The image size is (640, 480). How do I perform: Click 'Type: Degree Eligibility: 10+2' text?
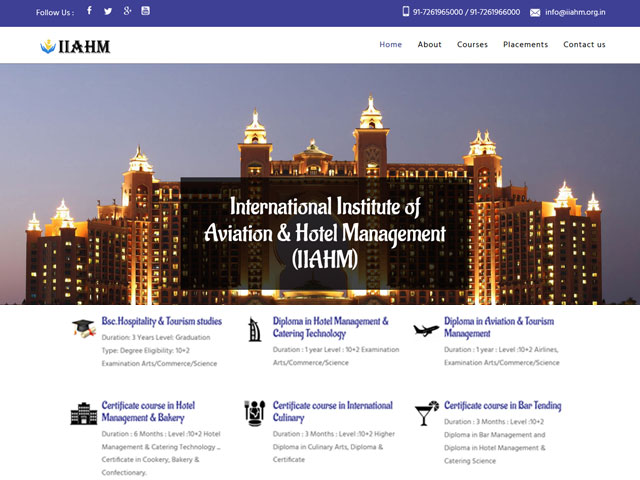point(146,351)
